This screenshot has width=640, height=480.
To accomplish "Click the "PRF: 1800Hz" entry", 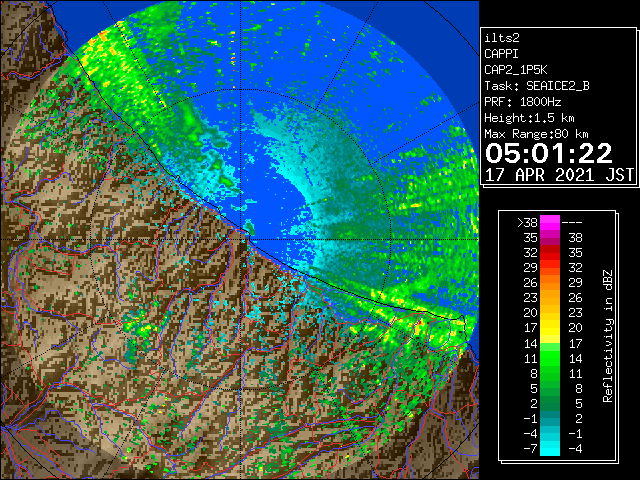I will tap(522, 102).
